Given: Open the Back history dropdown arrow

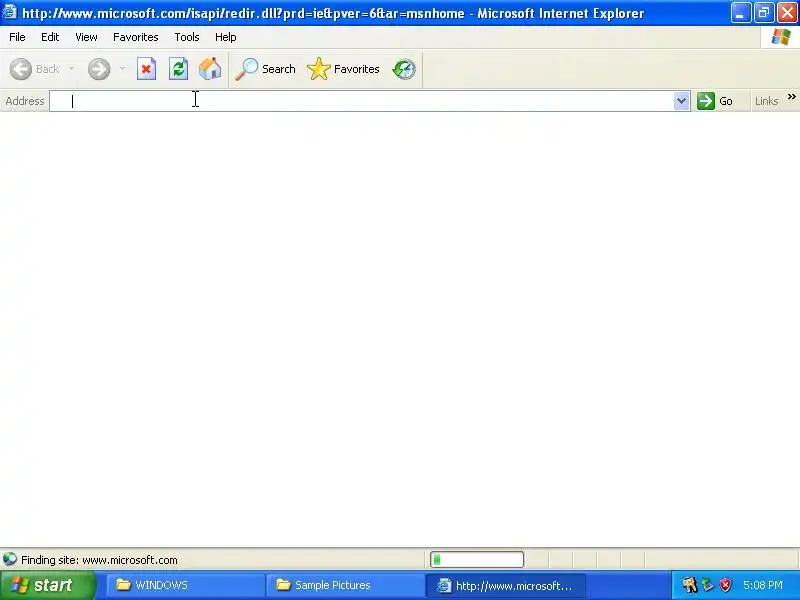Looking at the screenshot, I should (x=71, y=69).
